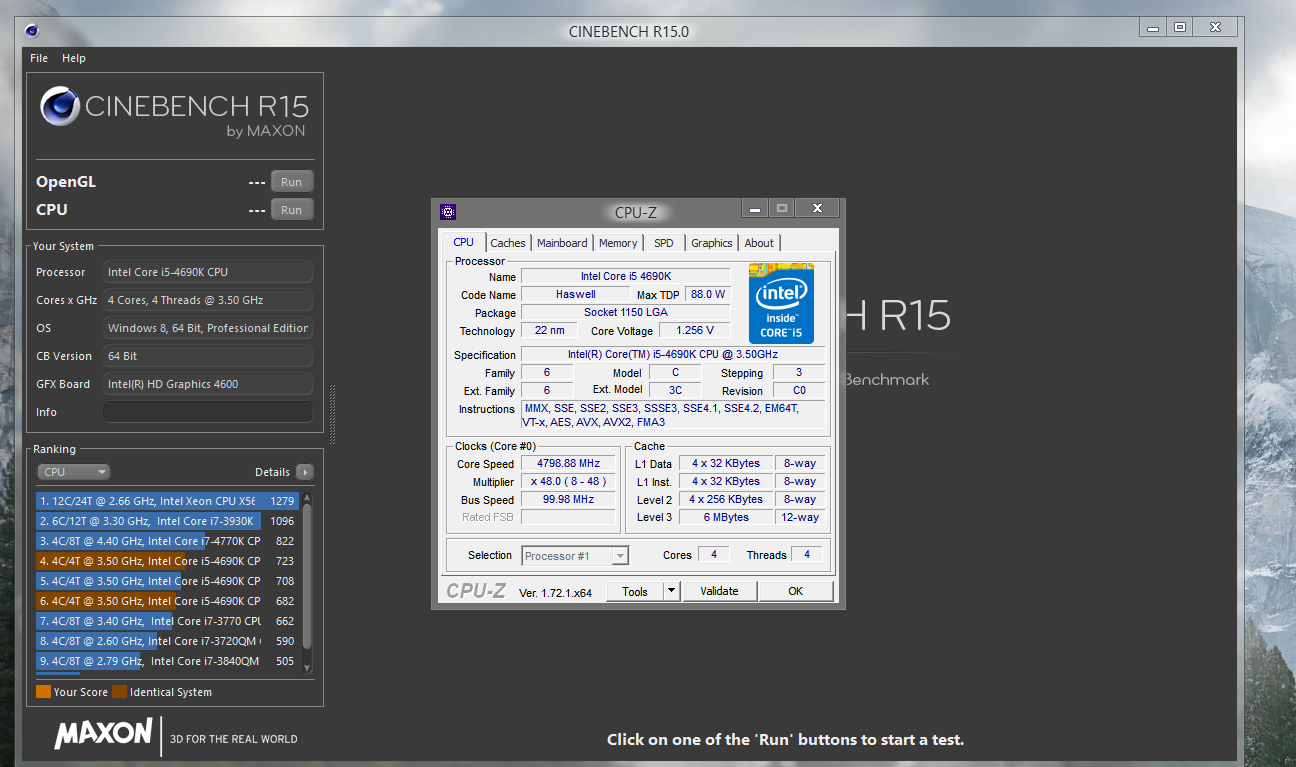Switch to Mainboard tab in CPU-Z

click(562, 243)
